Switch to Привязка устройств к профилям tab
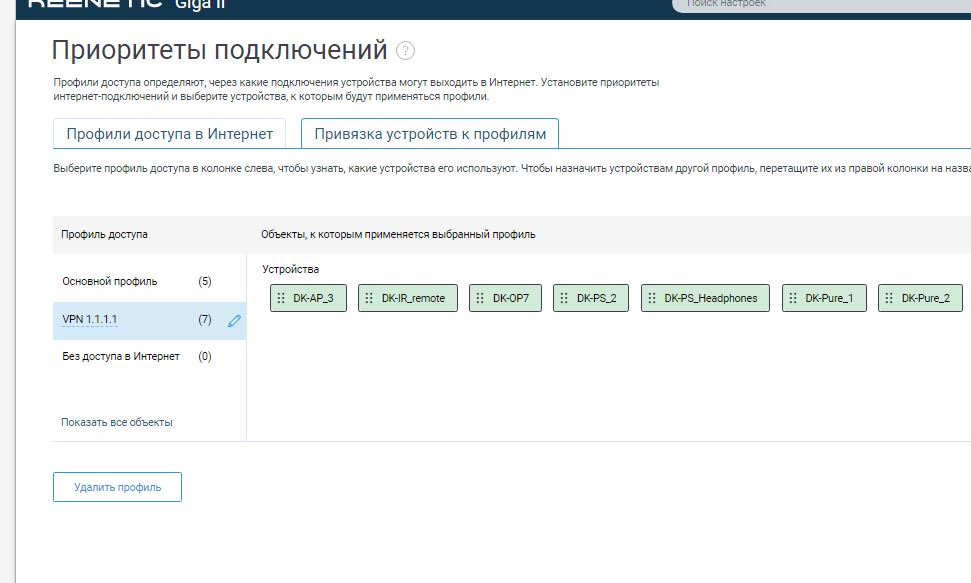971x583 pixels. pos(430,134)
